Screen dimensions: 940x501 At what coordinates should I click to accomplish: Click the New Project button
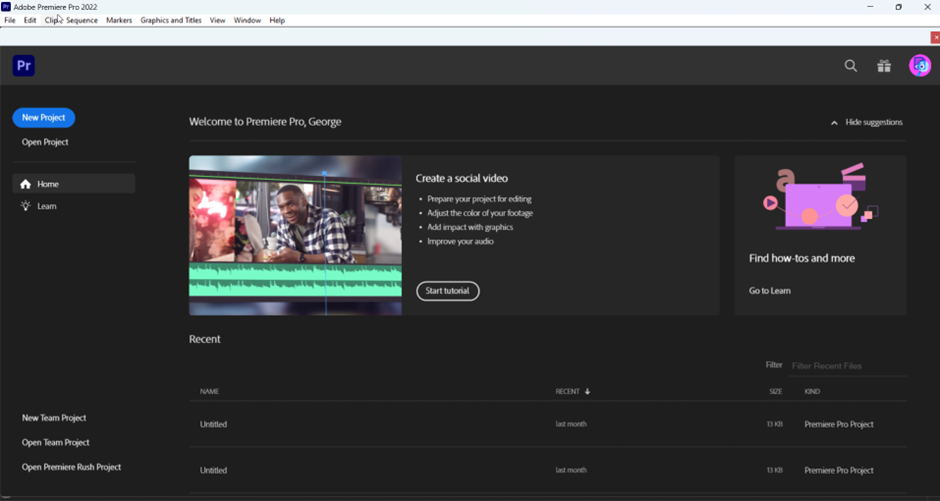(44, 117)
